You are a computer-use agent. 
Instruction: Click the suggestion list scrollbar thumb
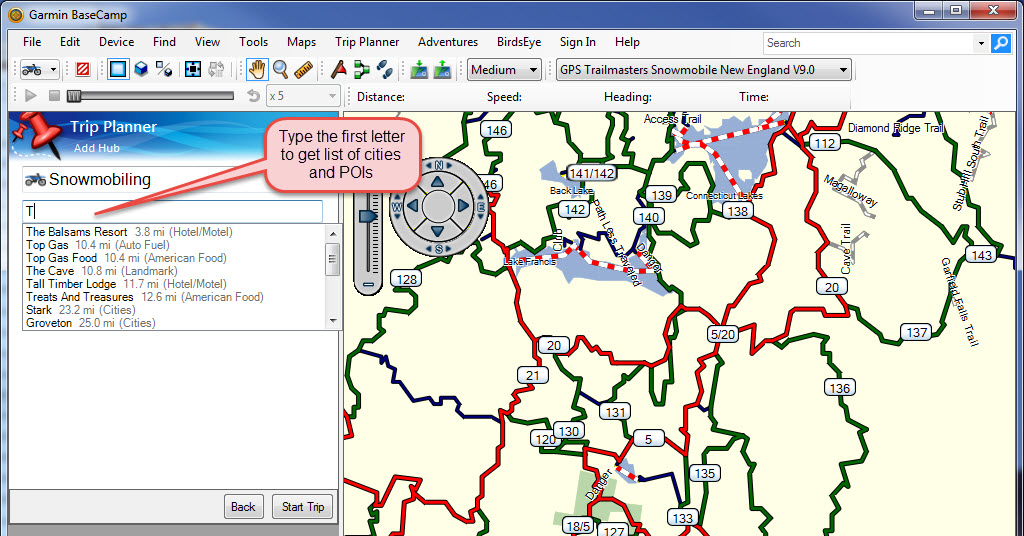pyautogui.click(x=333, y=259)
